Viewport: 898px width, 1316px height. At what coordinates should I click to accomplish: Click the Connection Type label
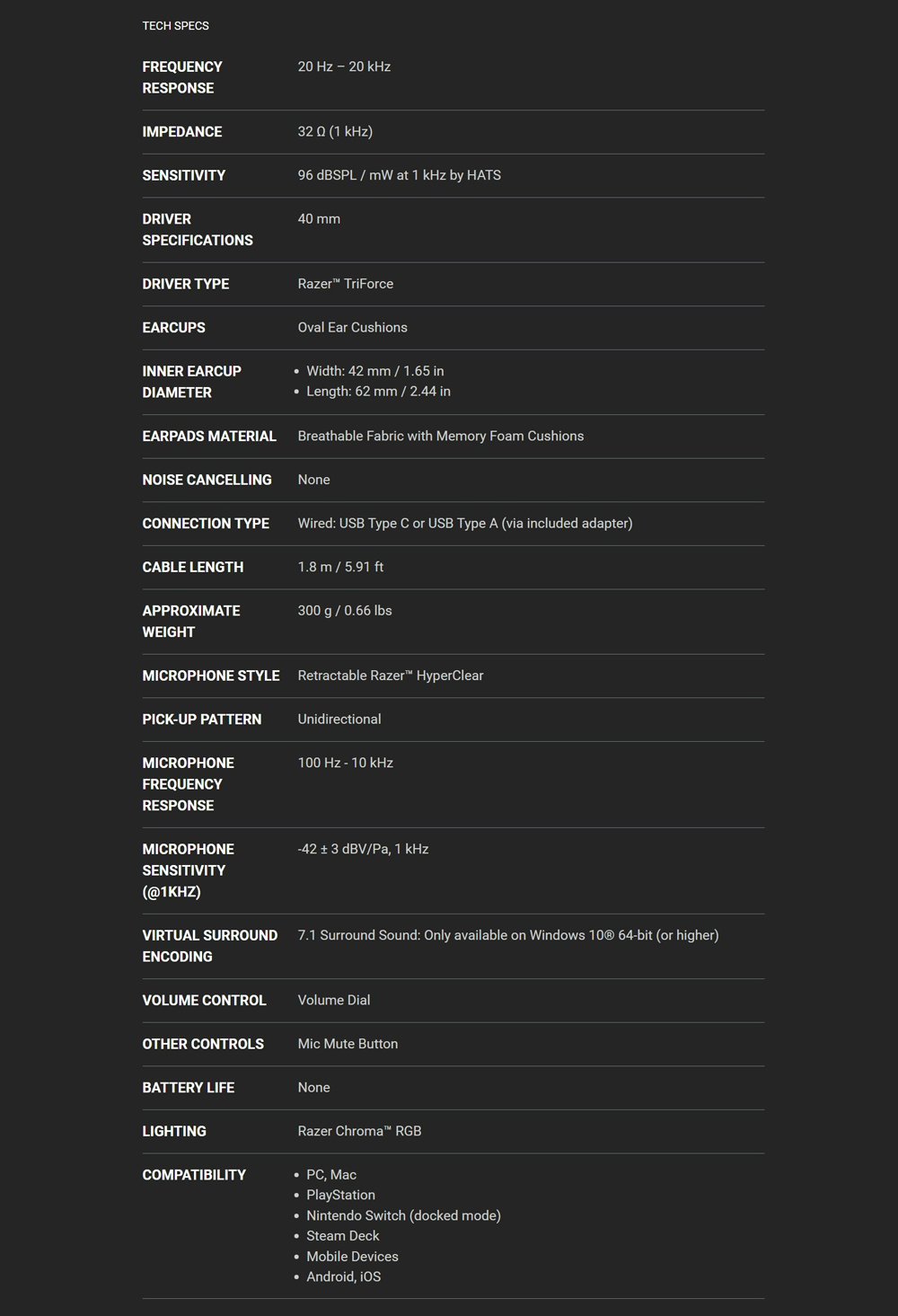click(206, 524)
